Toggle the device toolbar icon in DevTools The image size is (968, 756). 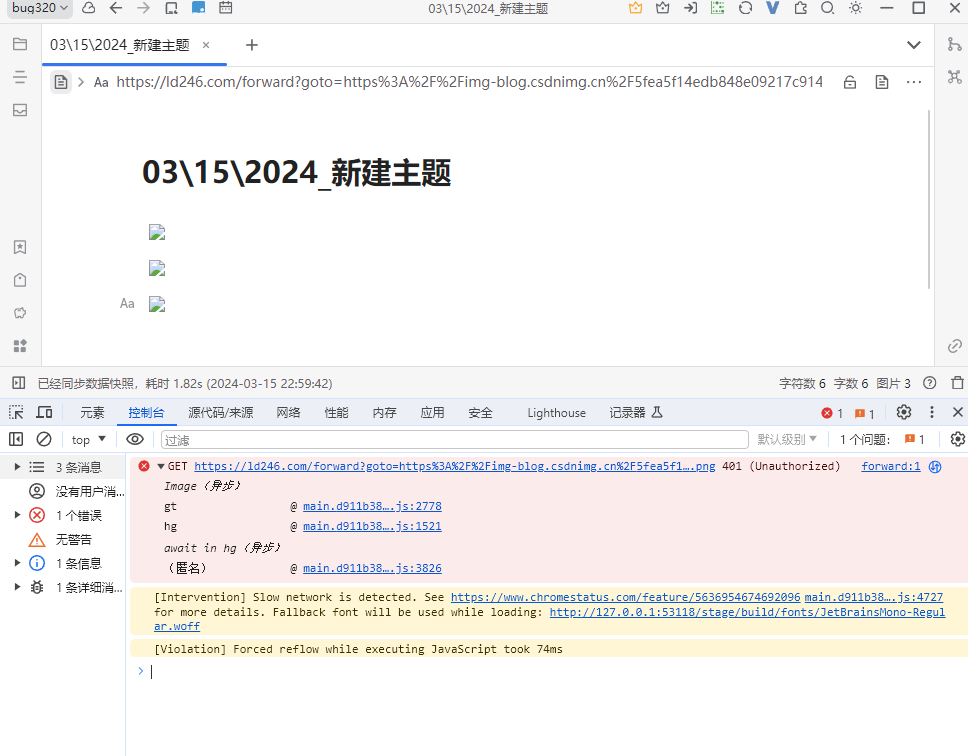[x=44, y=412]
